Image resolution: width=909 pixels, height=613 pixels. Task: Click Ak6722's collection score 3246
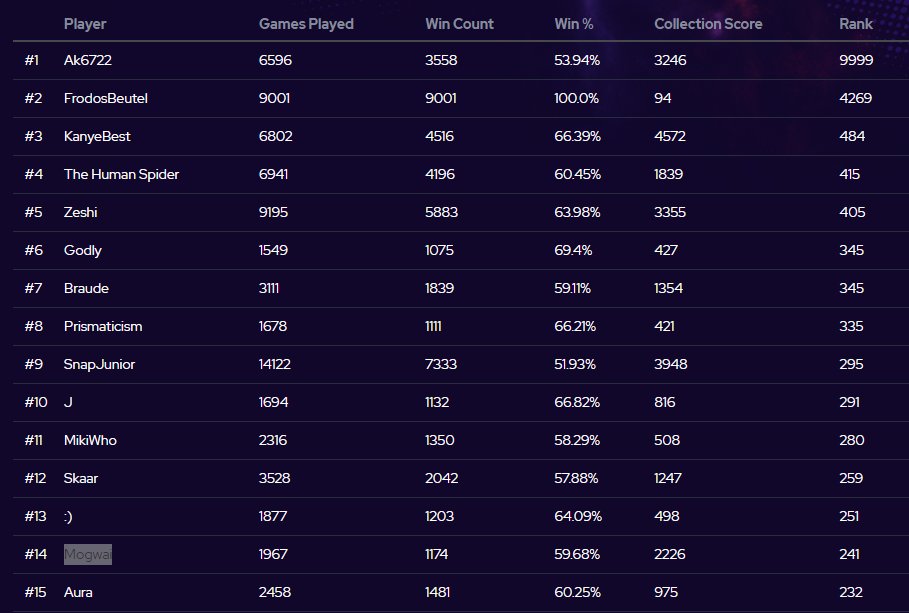(x=670, y=60)
